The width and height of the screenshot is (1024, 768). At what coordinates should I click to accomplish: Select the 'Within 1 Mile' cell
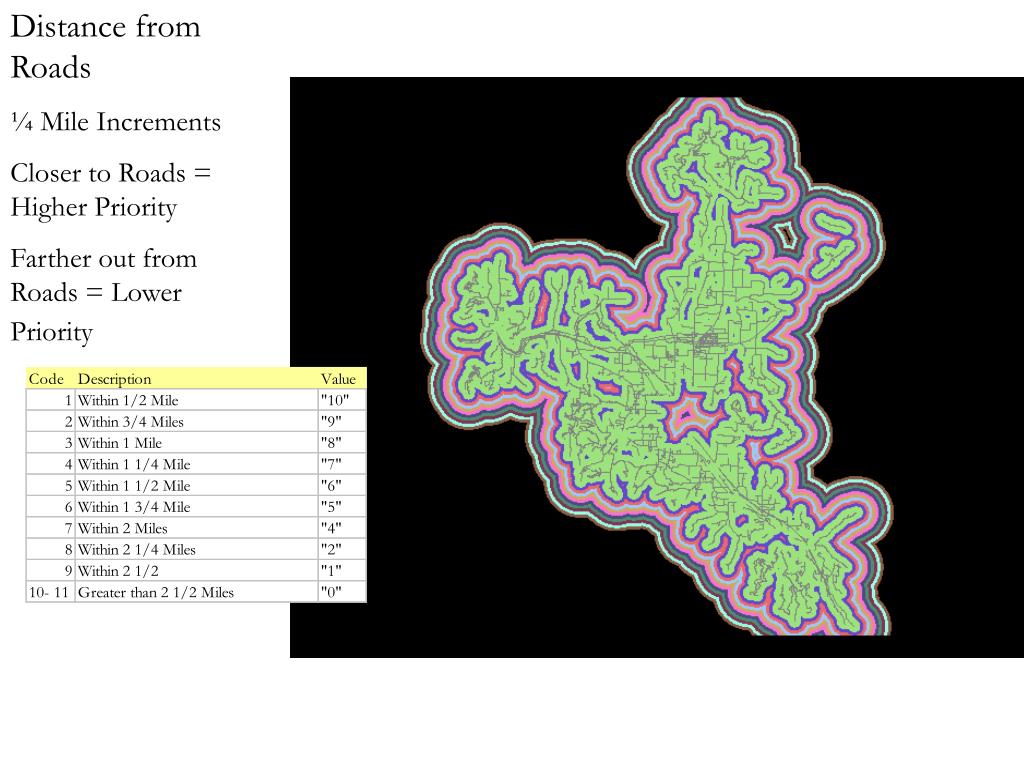pyautogui.click(x=197, y=443)
